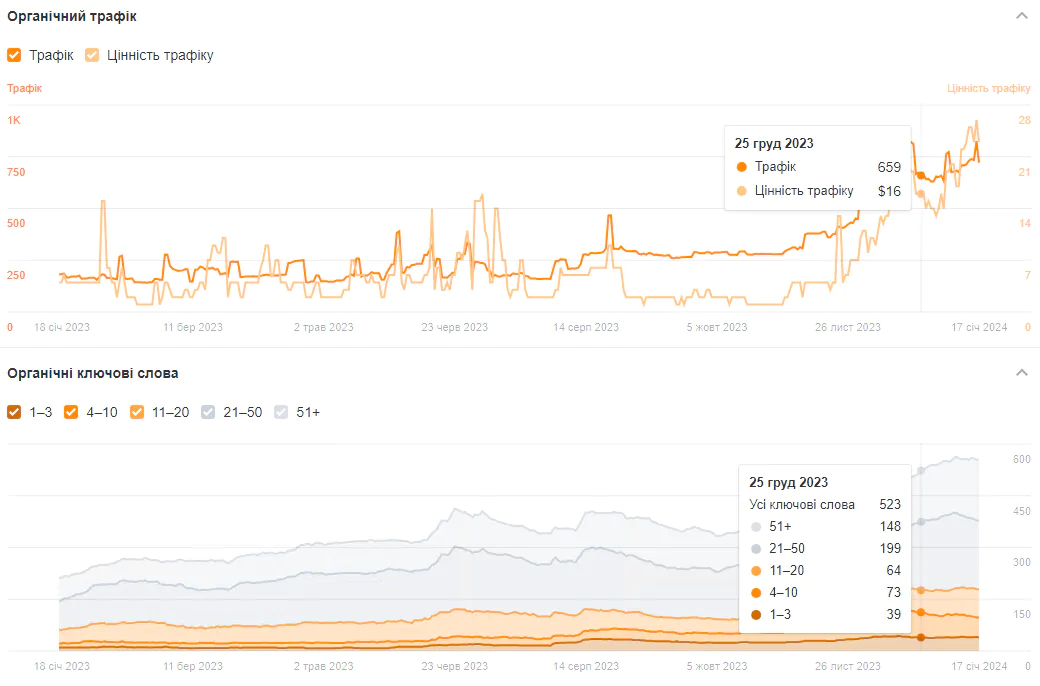
Task: Uncheck the 11–20 positions checkbox
Action: coord(137,412)
